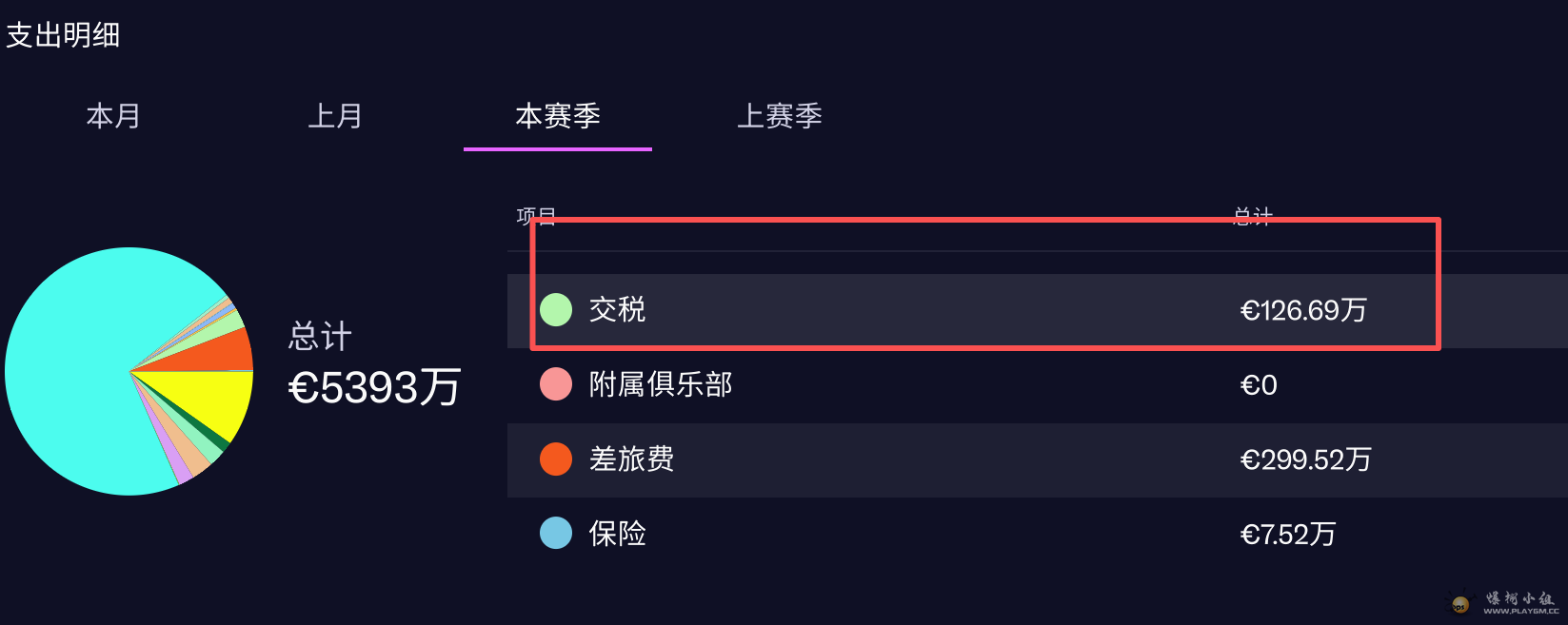Select the 本赛季 tab
Image resolution: width=1568 pixels, height=625 pixels.
[x=558, y=116]
